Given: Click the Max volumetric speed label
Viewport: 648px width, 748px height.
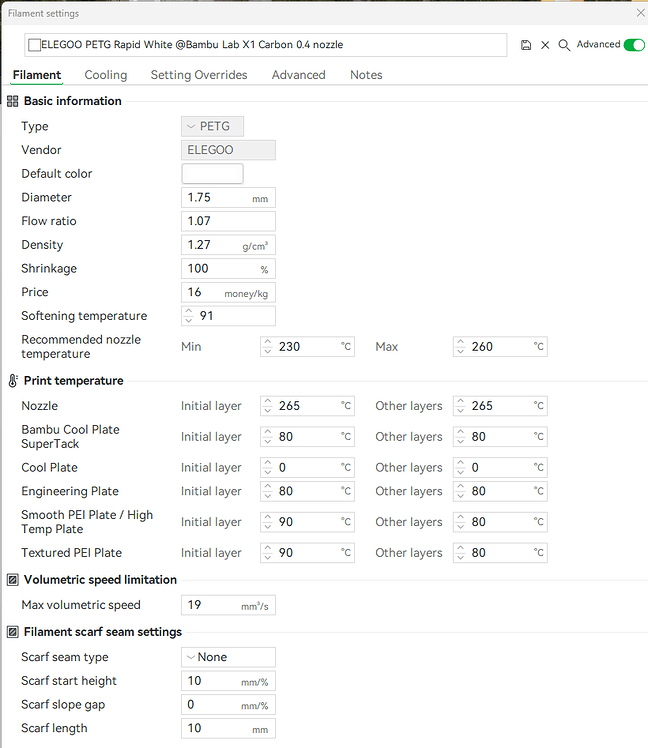Looking at the screenshot, I should (81, 605).
